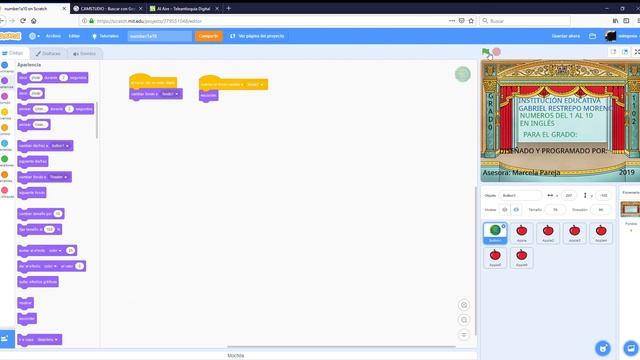Select the Movimiento blue category circle

(x=4, y=65)
